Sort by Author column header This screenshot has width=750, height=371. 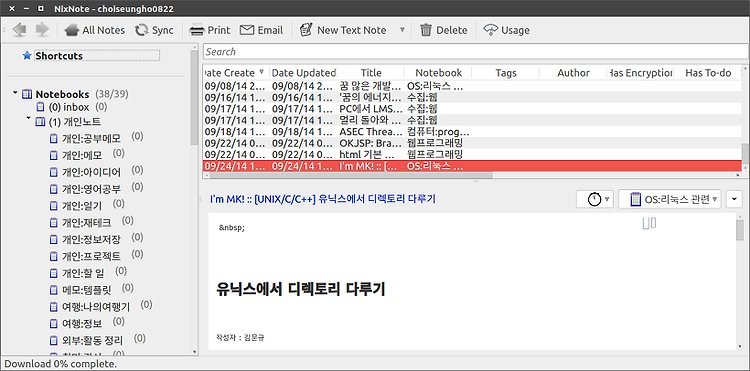click(573, 73)
